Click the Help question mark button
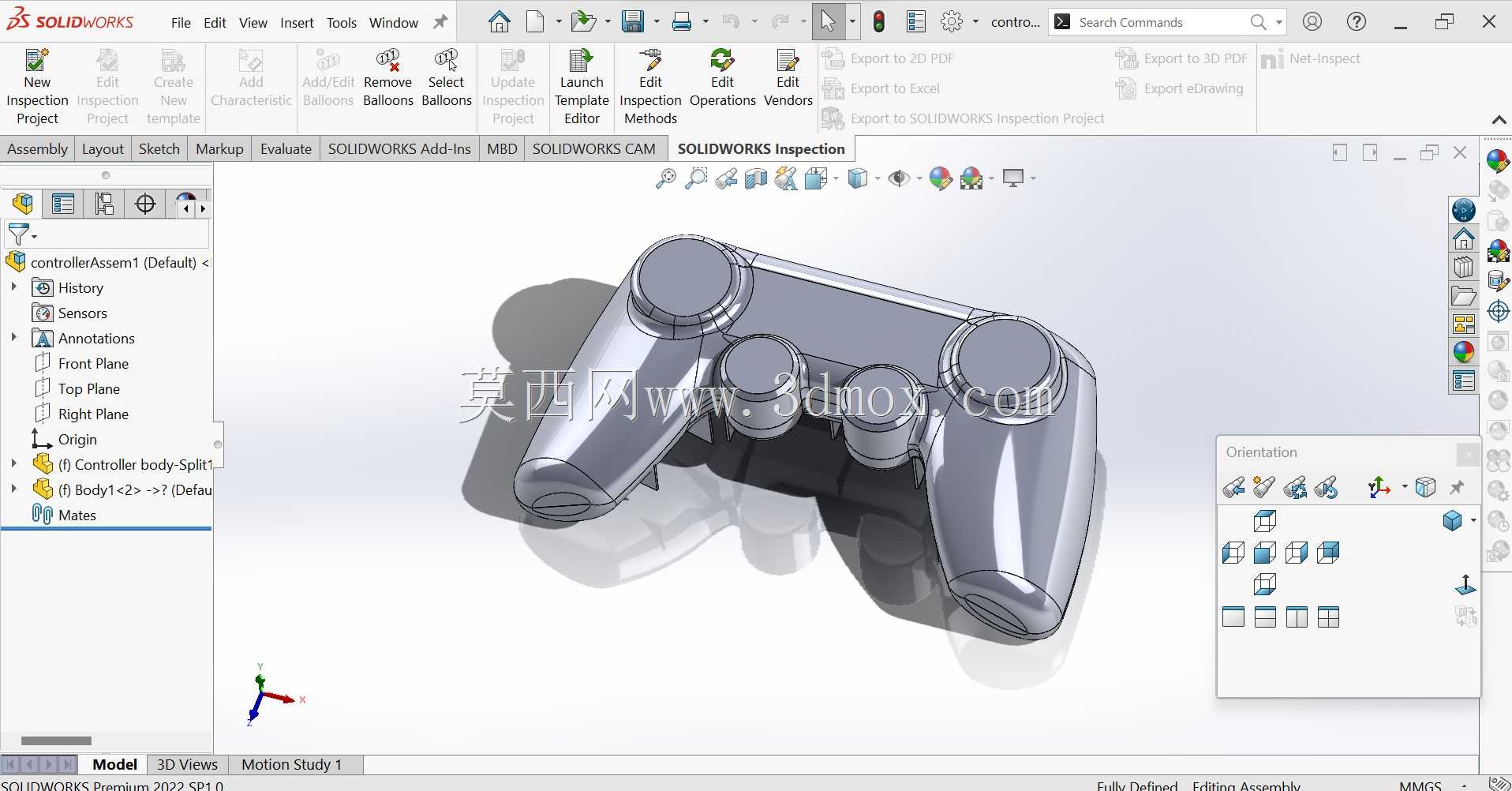Viewport: 1512px width, 791px height. (x=1357, y=21)
